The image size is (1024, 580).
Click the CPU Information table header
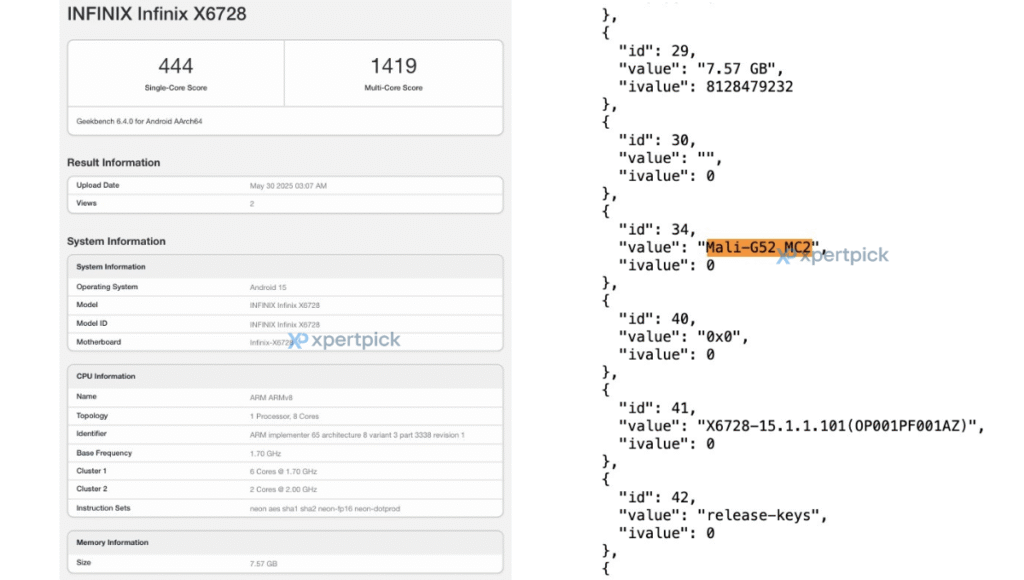coord(106,377)
